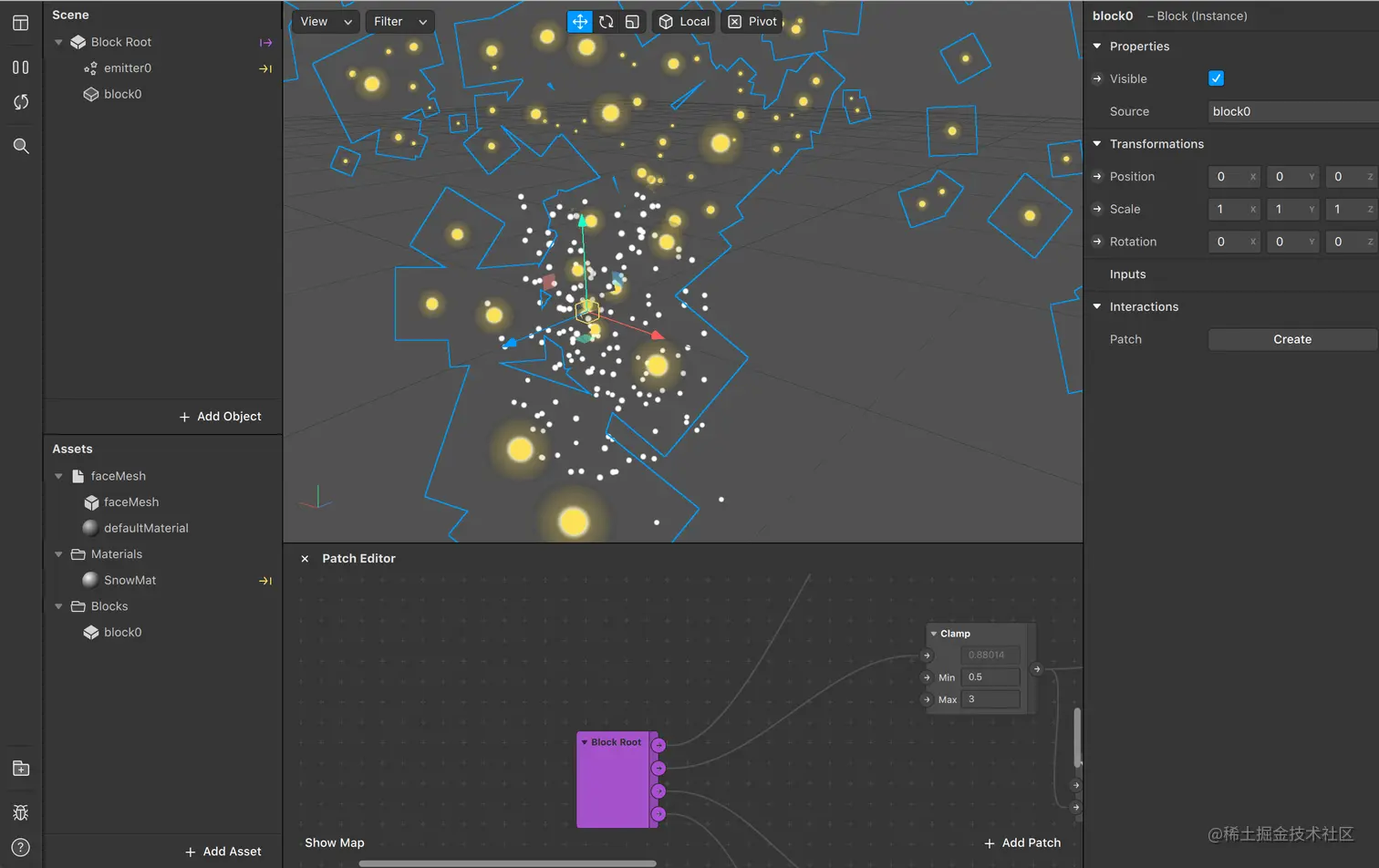Click the Add Asset button
1379x868 pixels.
223,852
